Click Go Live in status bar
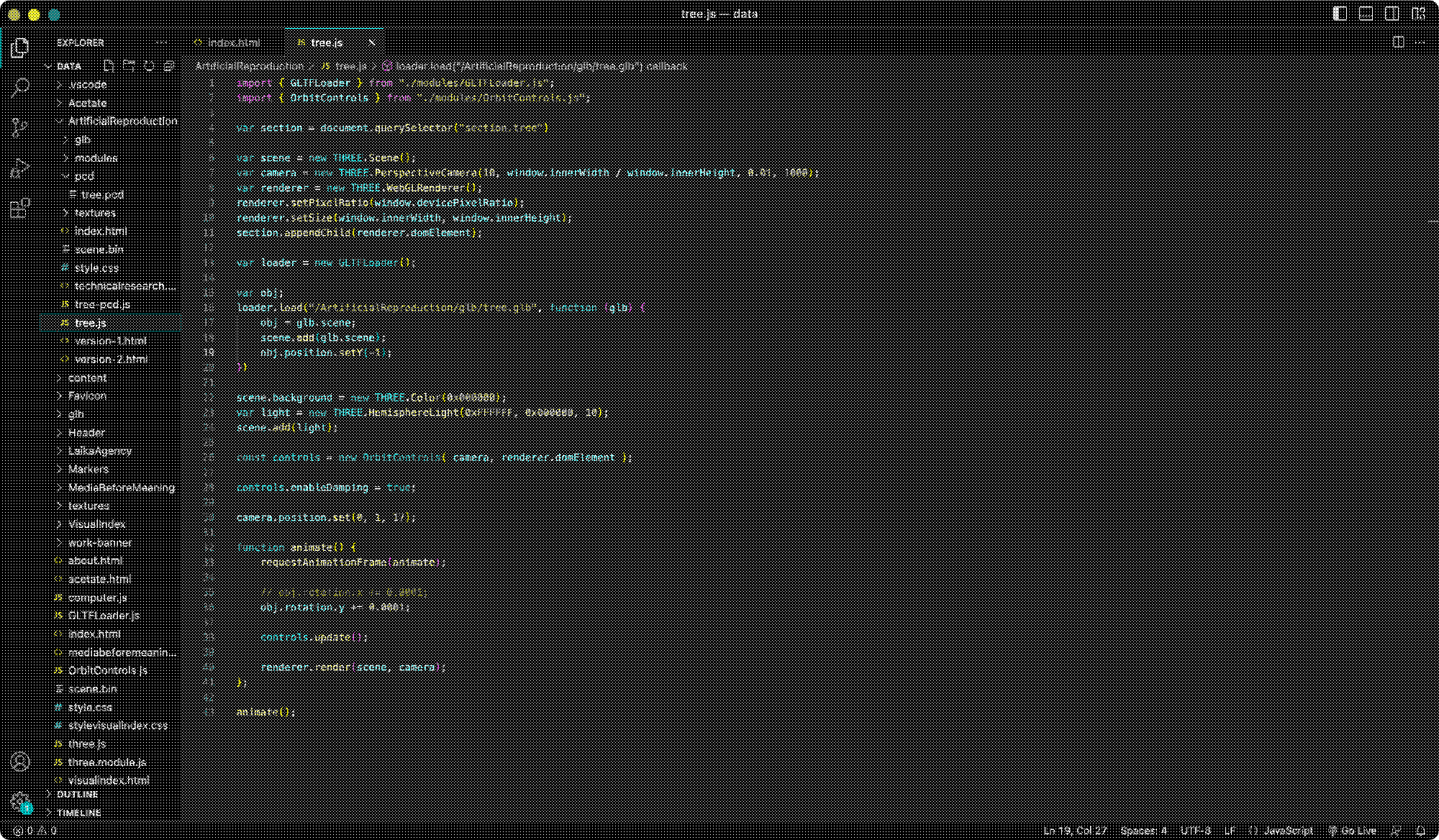 (x=1353, y=830)
